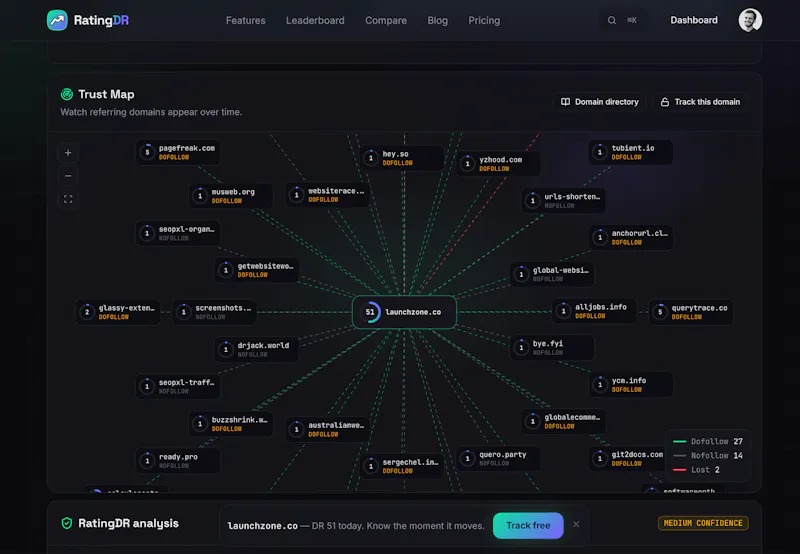Click the Track free button
The width and height of the screenshot is (800, 554).
[x=528, y=525]
